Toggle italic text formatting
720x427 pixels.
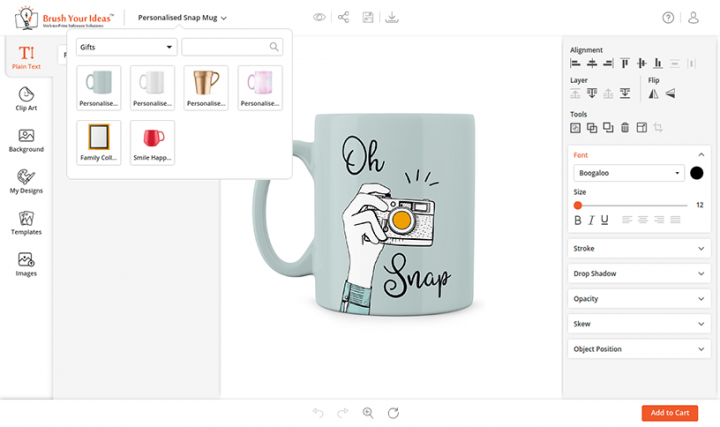pyautogui.click(x=591, y=220)
